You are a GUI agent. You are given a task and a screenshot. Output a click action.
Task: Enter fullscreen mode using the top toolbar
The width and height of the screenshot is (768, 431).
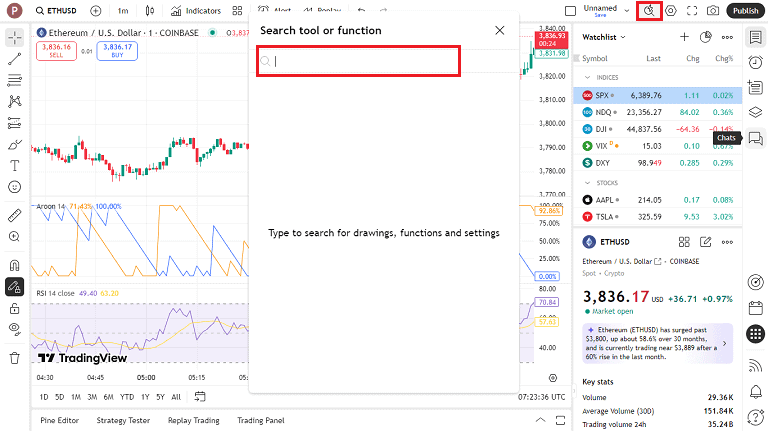[691, 11]
